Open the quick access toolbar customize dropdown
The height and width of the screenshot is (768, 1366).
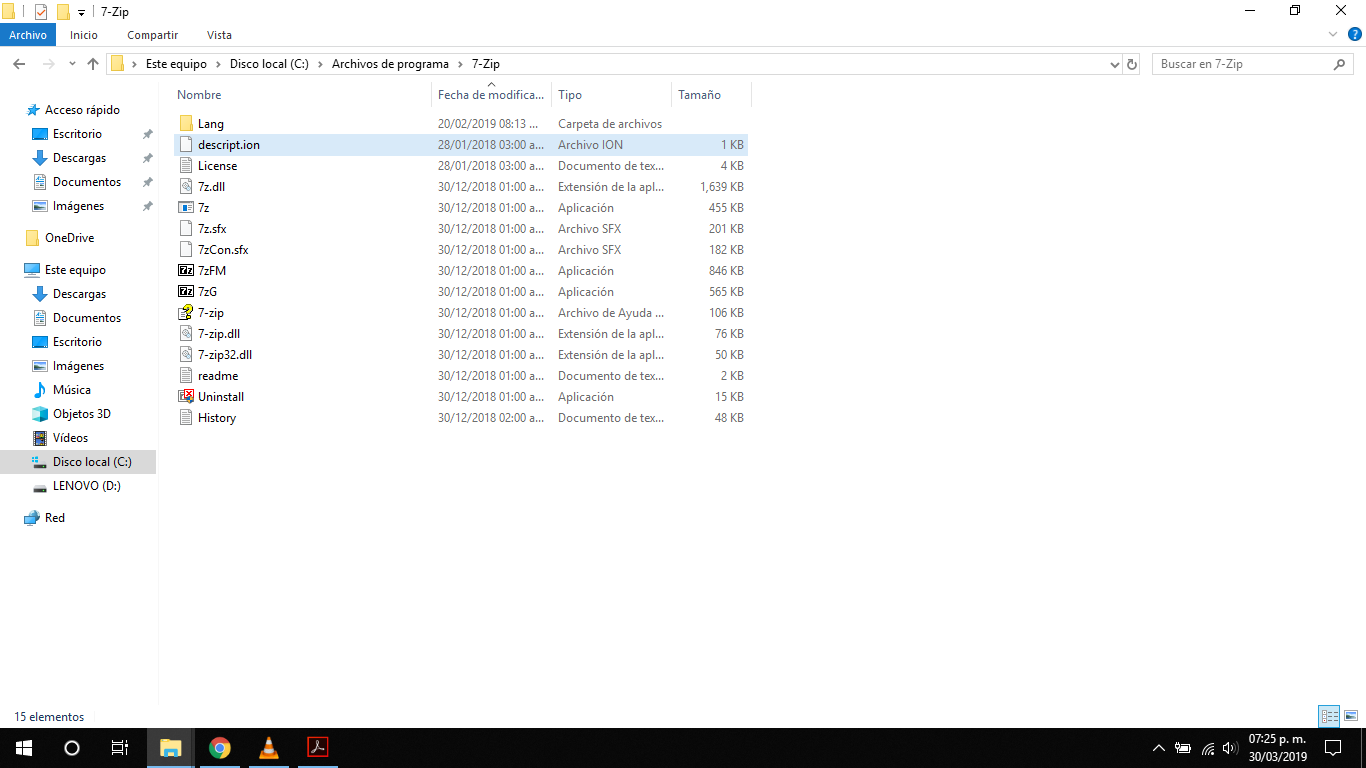(x=81, y=13)
